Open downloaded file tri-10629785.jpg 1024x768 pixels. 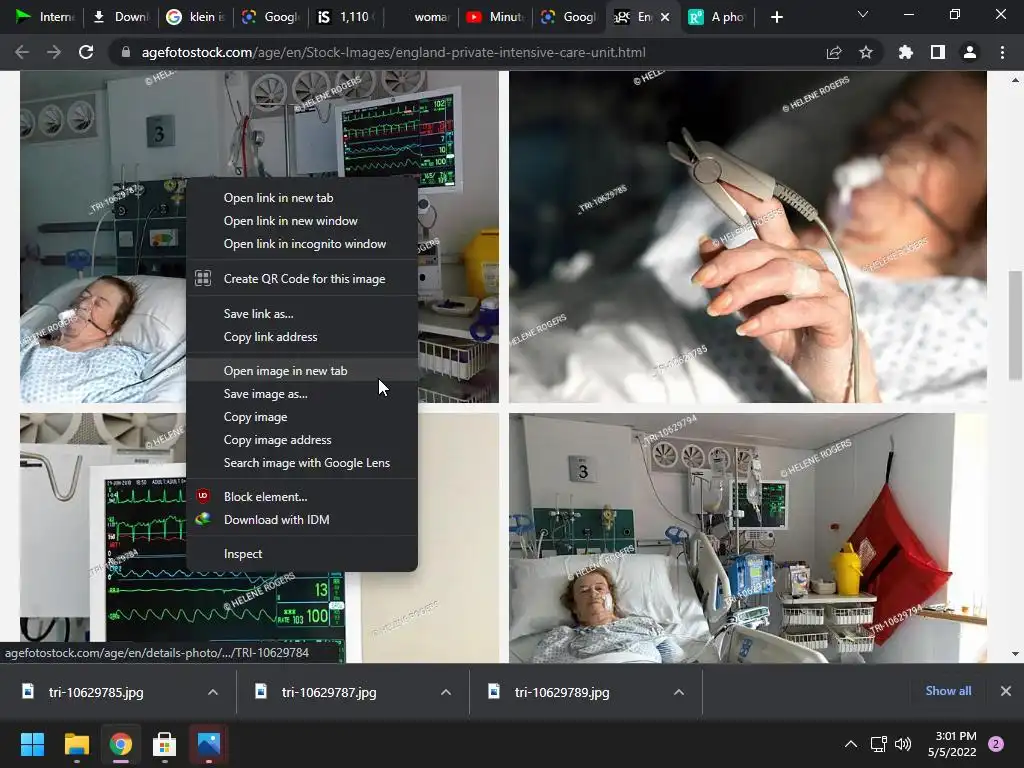96,692
